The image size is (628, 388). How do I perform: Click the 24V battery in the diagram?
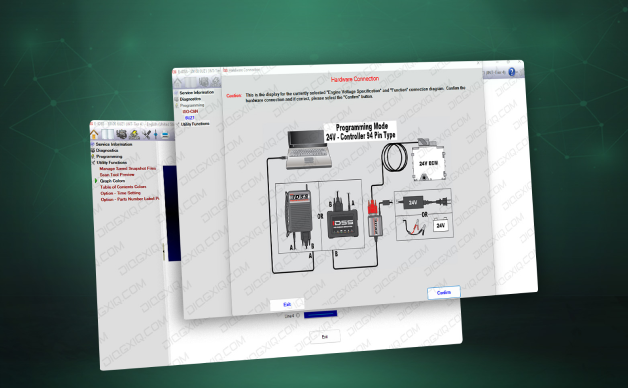click(440, 225)
